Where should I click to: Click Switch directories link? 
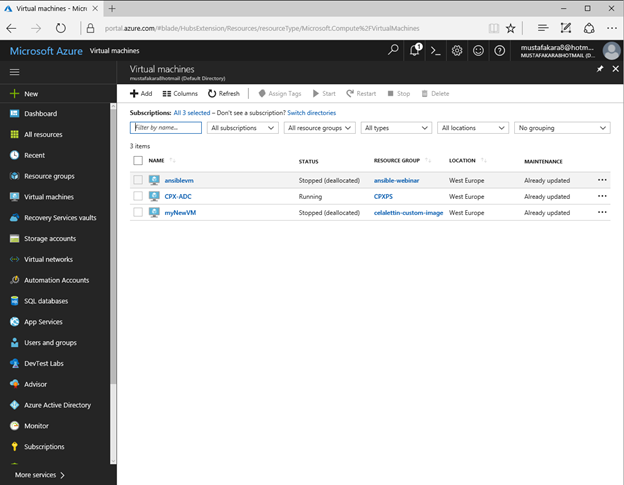click(312, 113)
